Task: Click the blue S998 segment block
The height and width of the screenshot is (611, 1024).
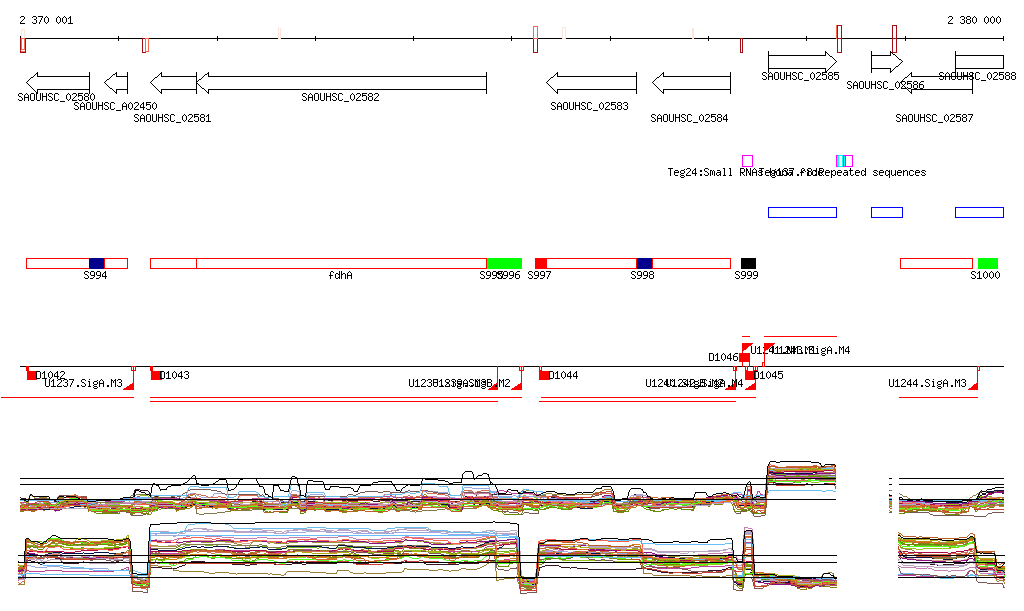Action: click(x=644, y=263)
